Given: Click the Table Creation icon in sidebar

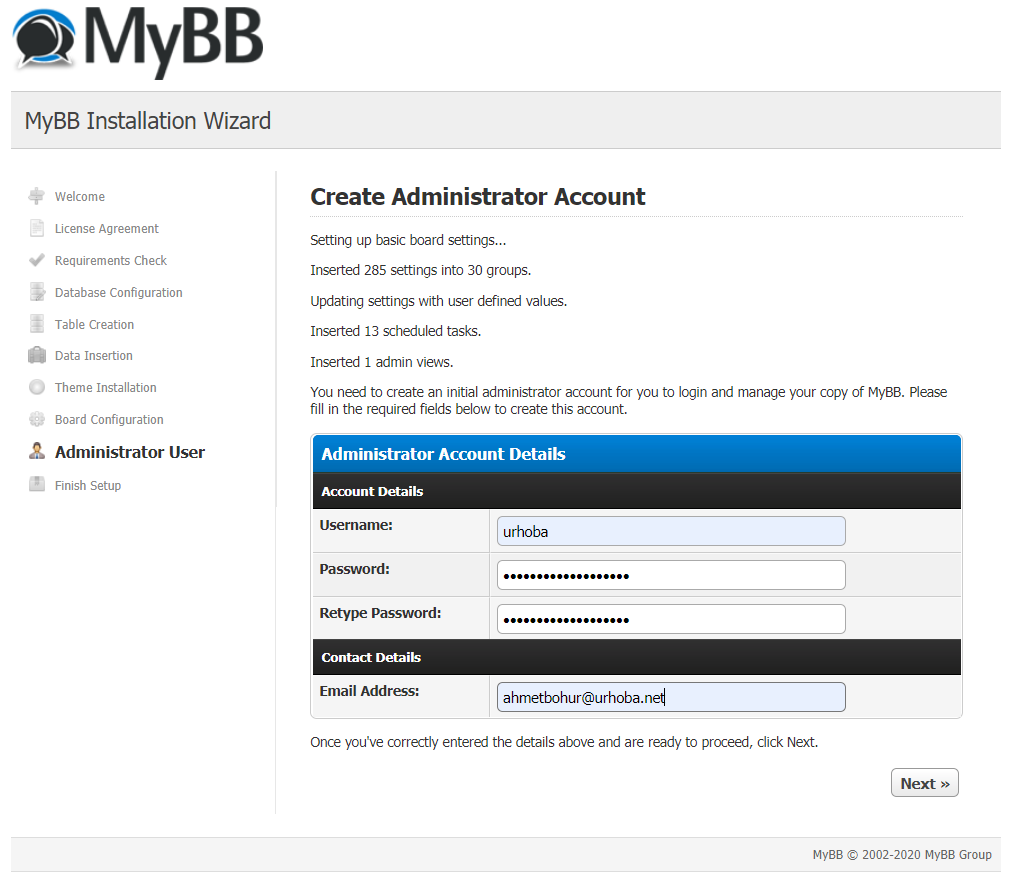Looking at the screenshot, I should pos(36,324).
